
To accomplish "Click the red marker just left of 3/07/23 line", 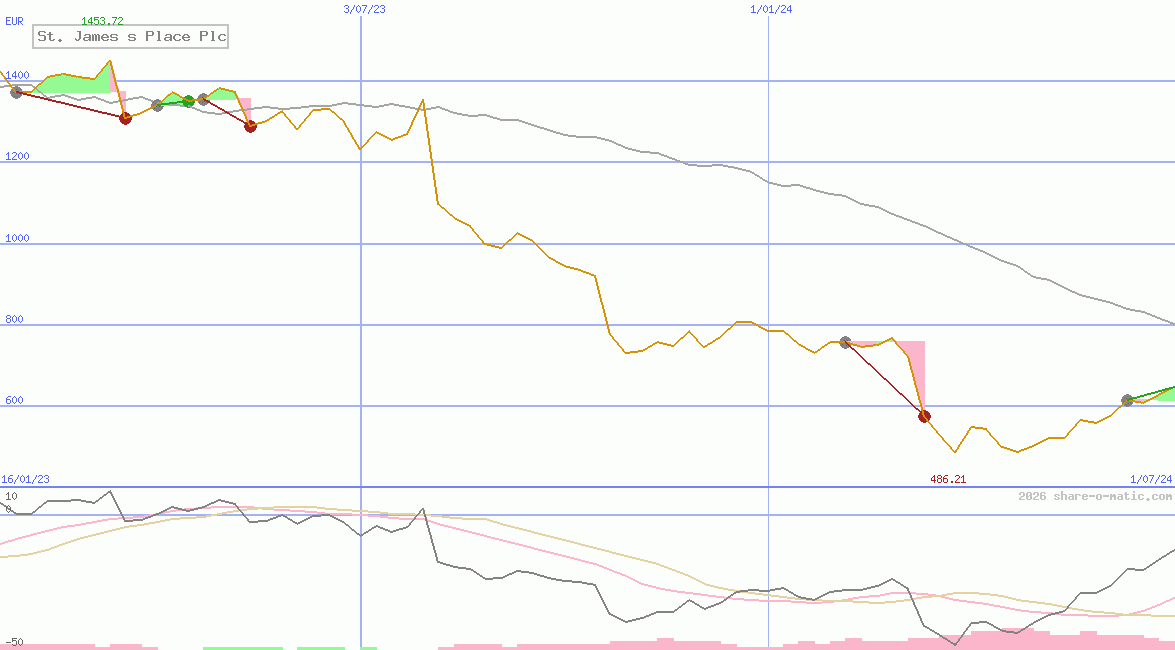I will coord(250,126).
